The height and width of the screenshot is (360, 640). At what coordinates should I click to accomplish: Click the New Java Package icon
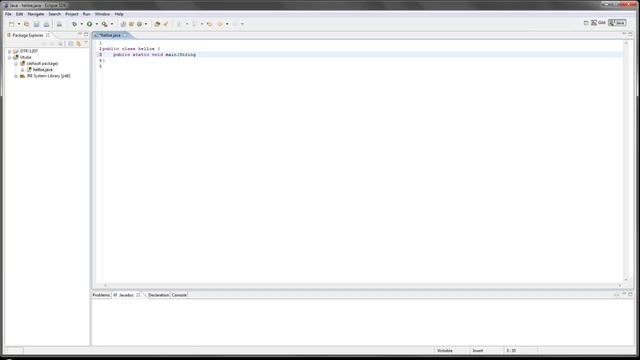131,24
